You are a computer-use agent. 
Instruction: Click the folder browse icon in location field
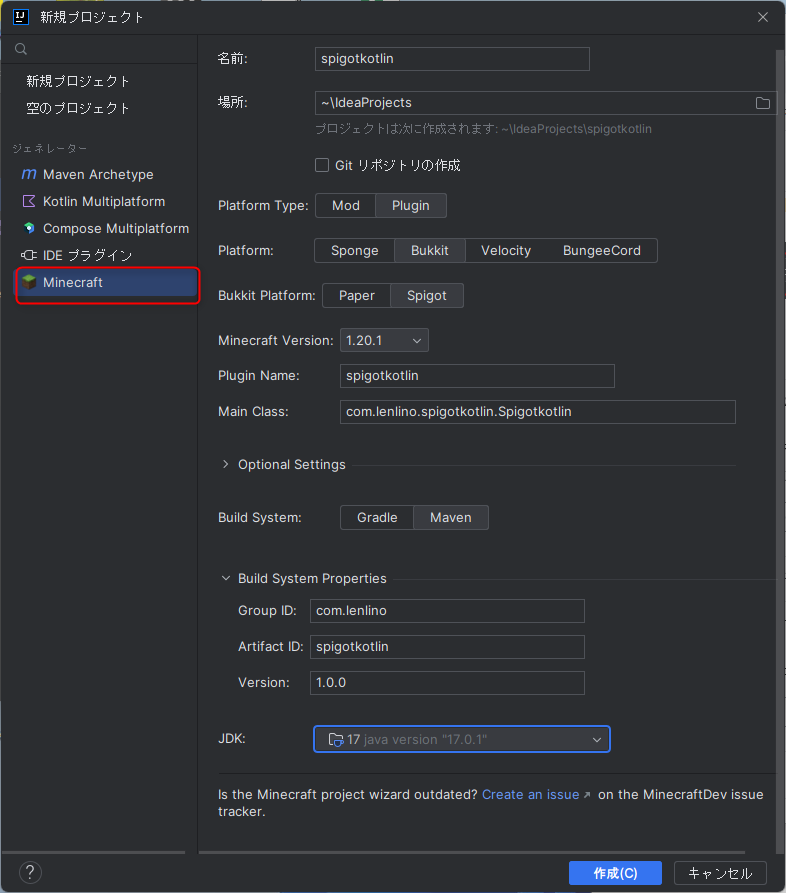tap(763, 103)
